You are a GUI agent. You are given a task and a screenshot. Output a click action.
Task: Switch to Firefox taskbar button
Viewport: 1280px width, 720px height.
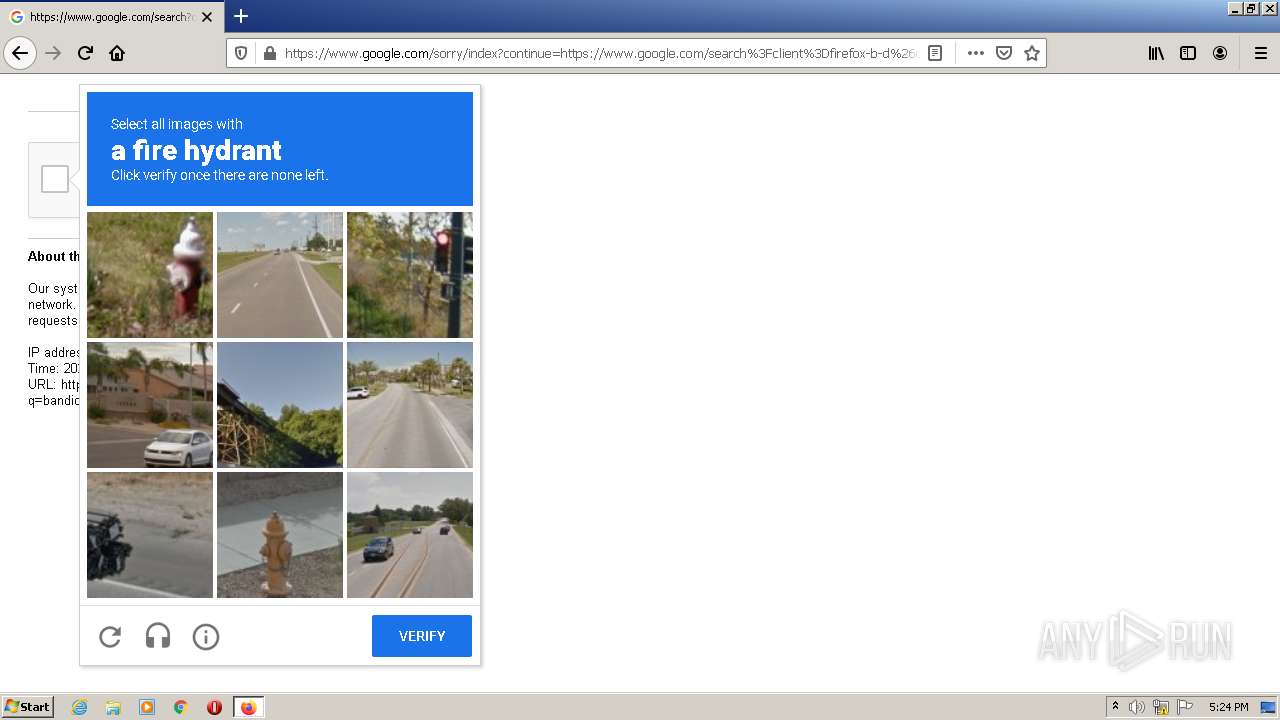(x=248, y=707)
